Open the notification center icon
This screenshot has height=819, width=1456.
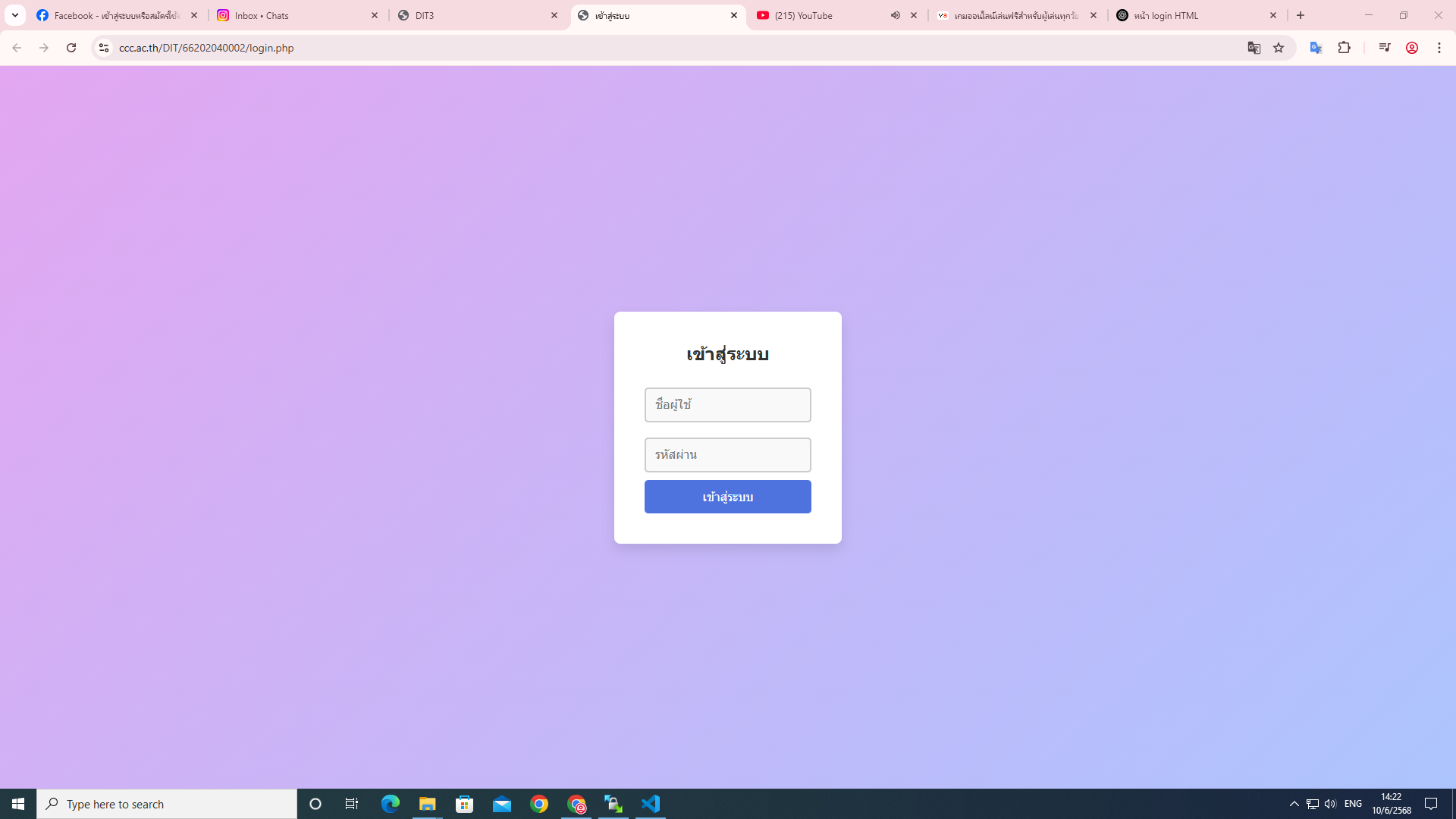tap(1431, 804)
